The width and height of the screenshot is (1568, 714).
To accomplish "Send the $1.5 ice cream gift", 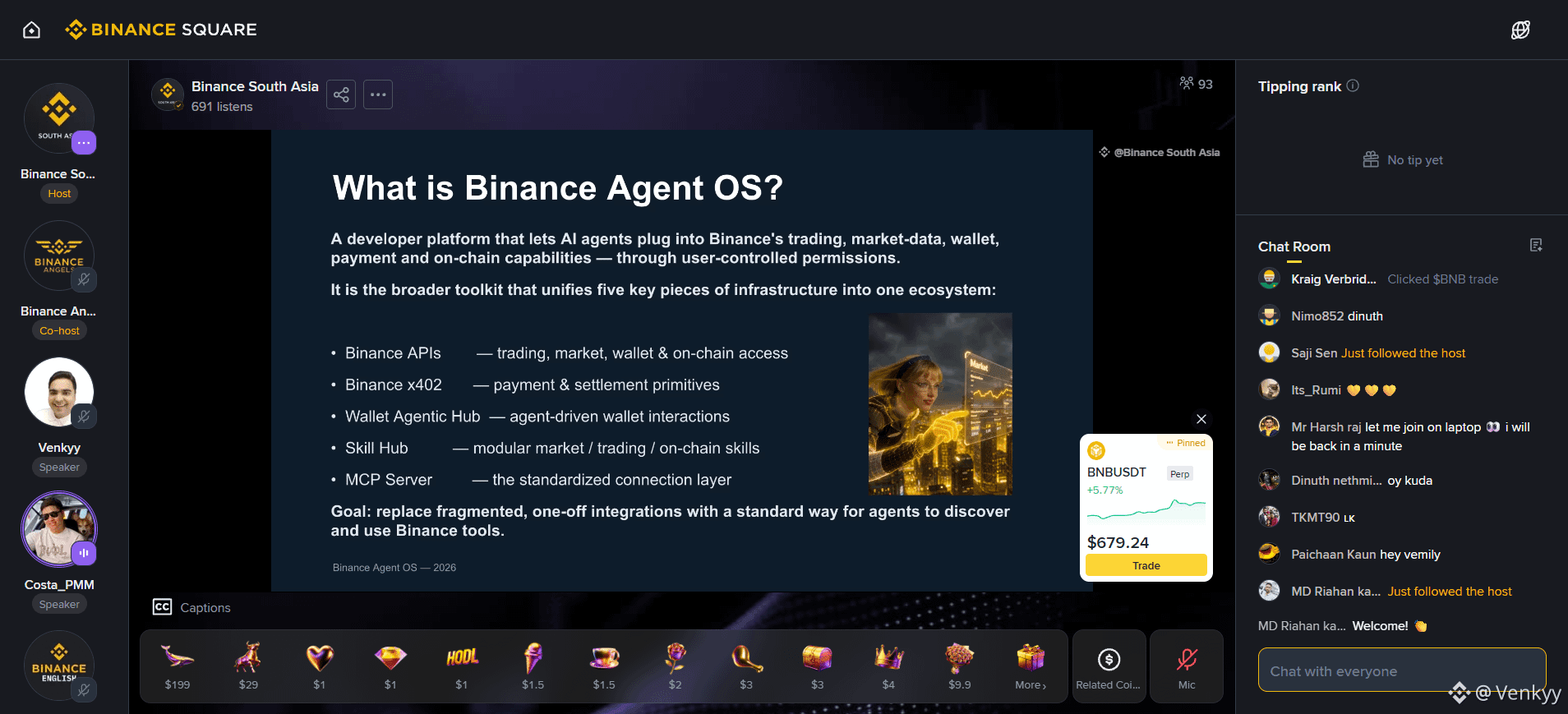I will [533, 666].
